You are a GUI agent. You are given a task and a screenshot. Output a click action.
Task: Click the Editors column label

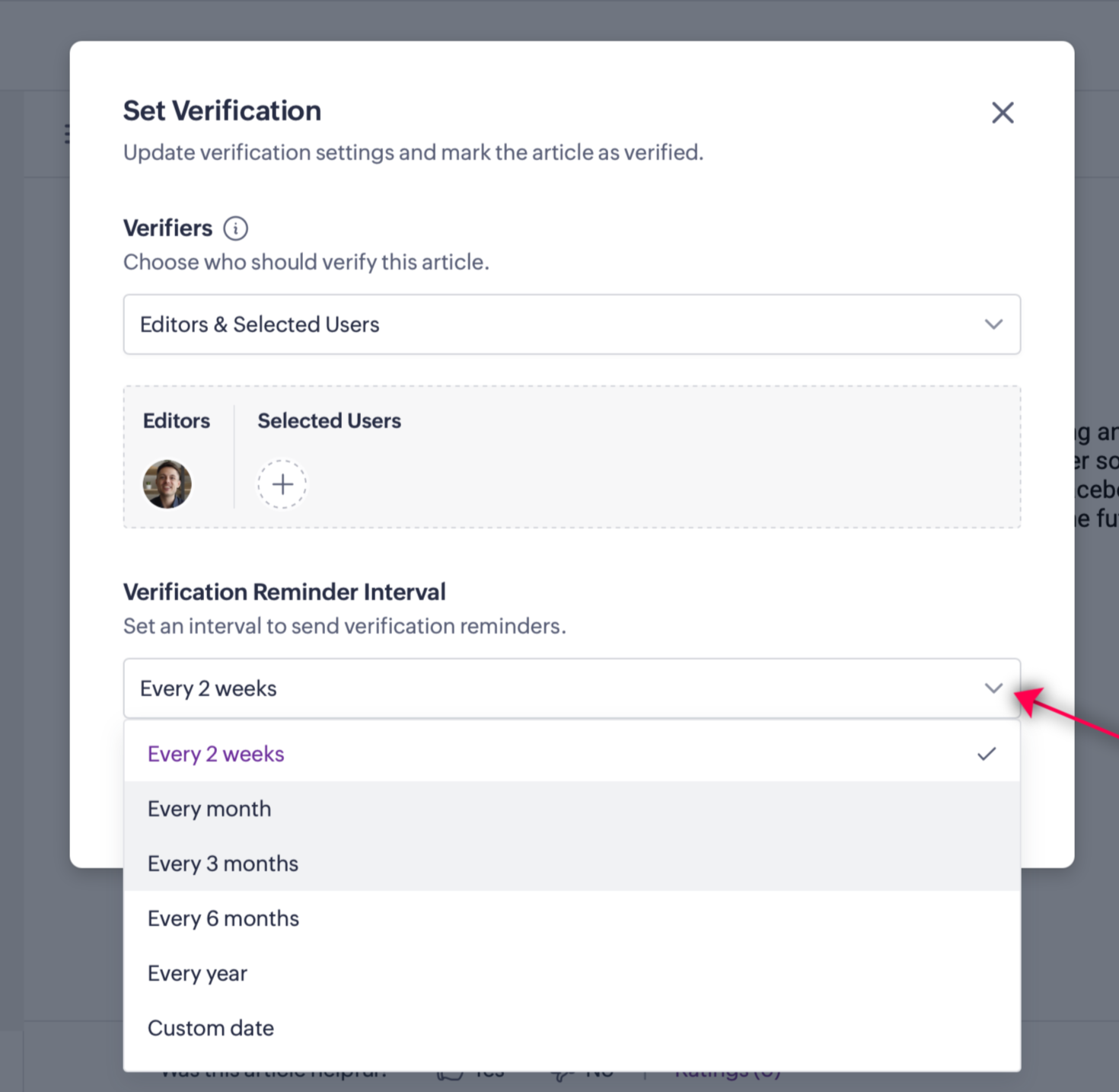point(177,420)
